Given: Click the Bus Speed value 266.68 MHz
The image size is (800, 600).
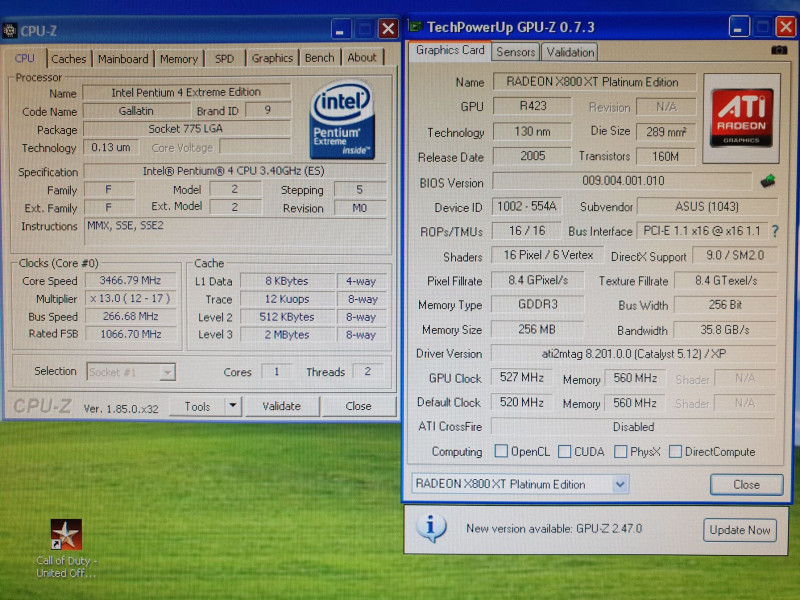Looking at the screenshot, I should coord(130,316).
